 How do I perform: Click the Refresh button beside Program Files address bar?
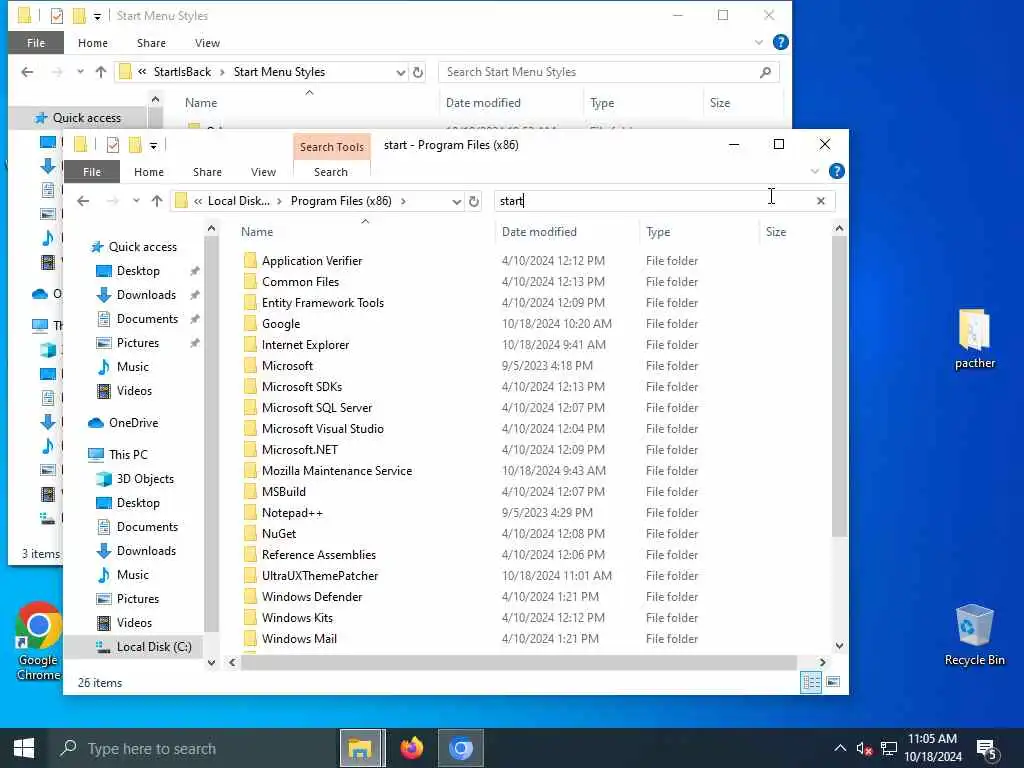pos(474,201)
